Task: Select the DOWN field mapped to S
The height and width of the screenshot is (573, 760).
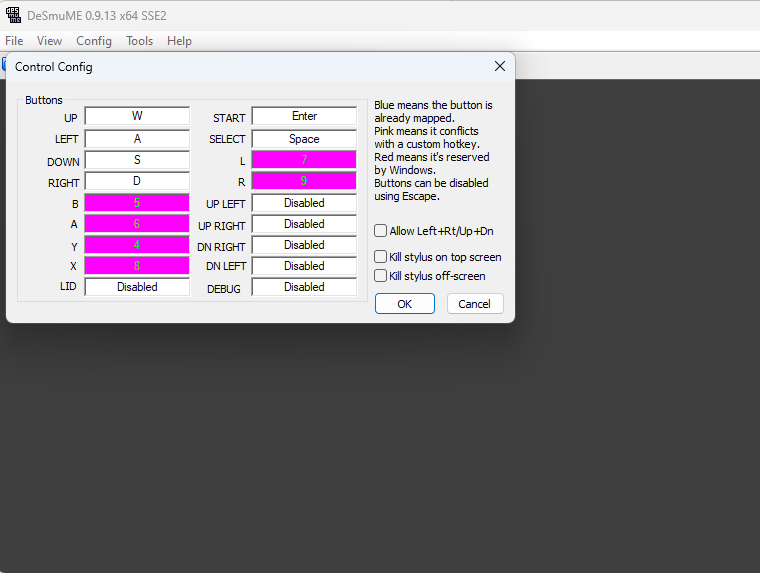Action: click(137, 160)
